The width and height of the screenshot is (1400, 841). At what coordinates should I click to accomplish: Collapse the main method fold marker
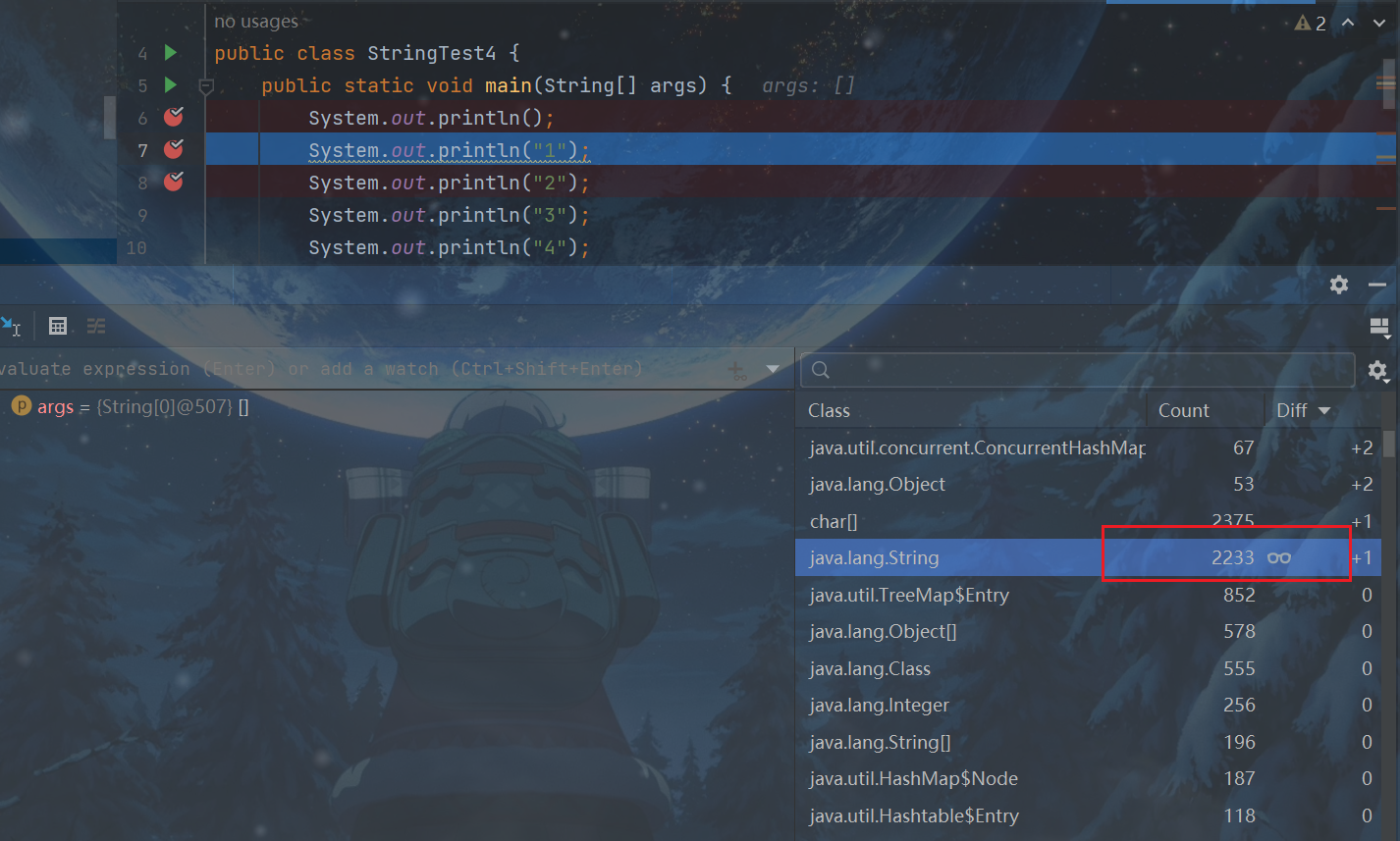tap(206, 86)
